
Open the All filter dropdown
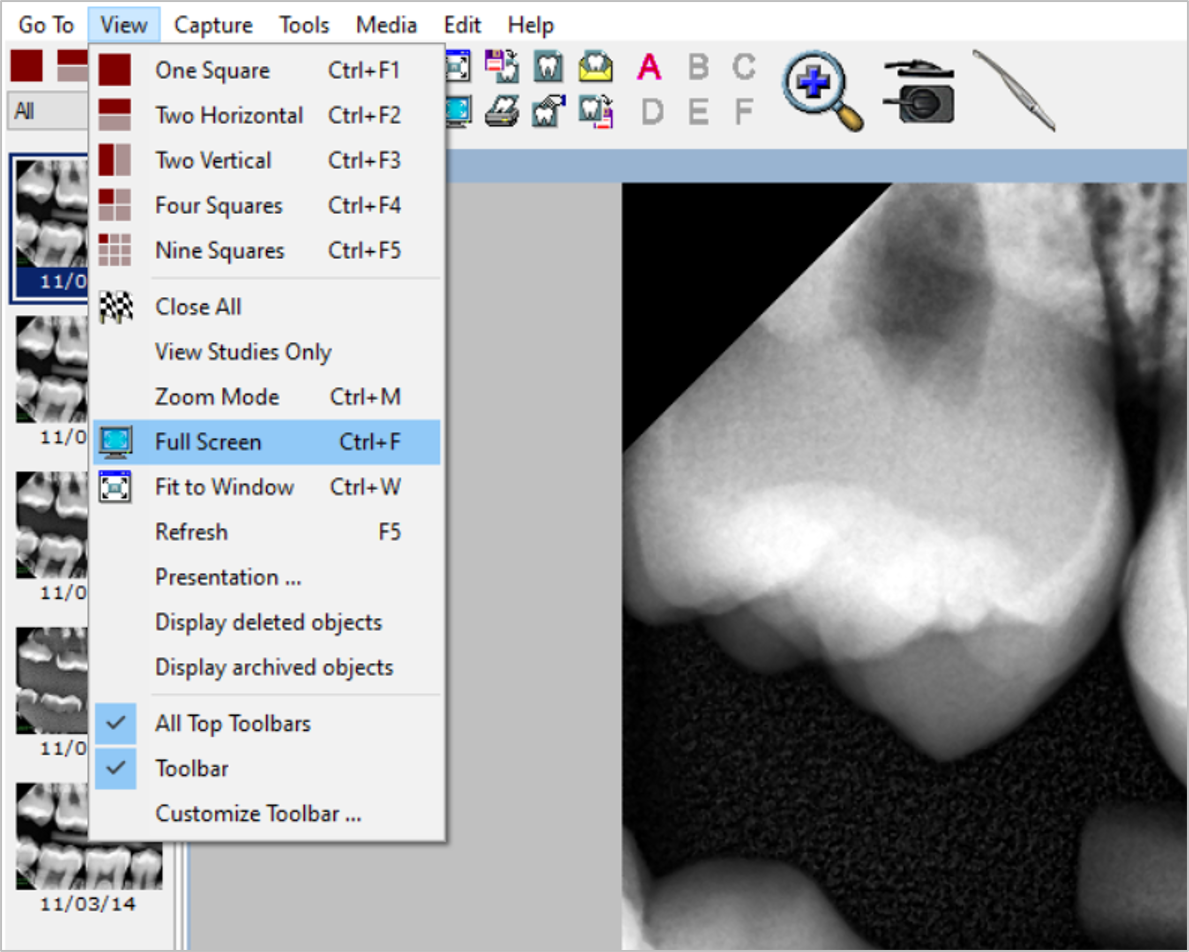coord(48,112)
